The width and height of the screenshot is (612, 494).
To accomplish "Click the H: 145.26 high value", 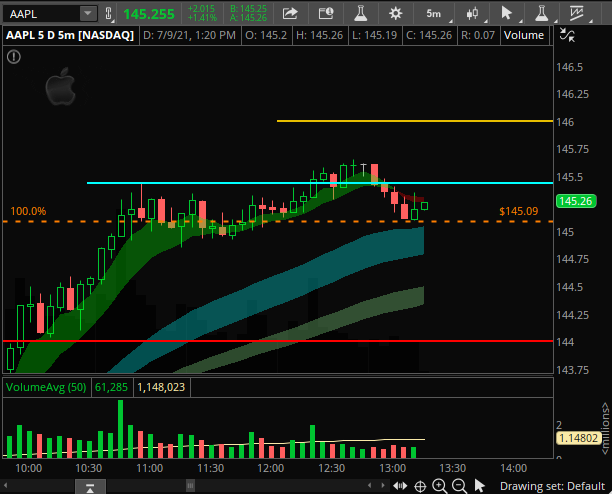I will tap(319, 36).
